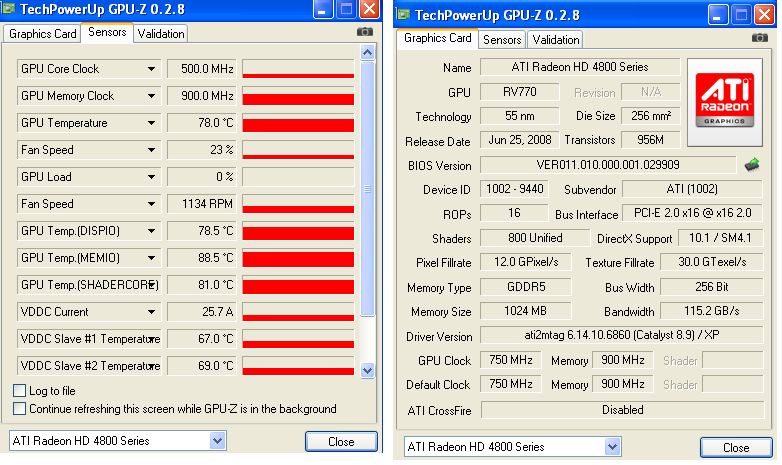Screen dimensions: 782x465
Task: Open the card selector in the Graphics Card window
Action: point(513,447)
